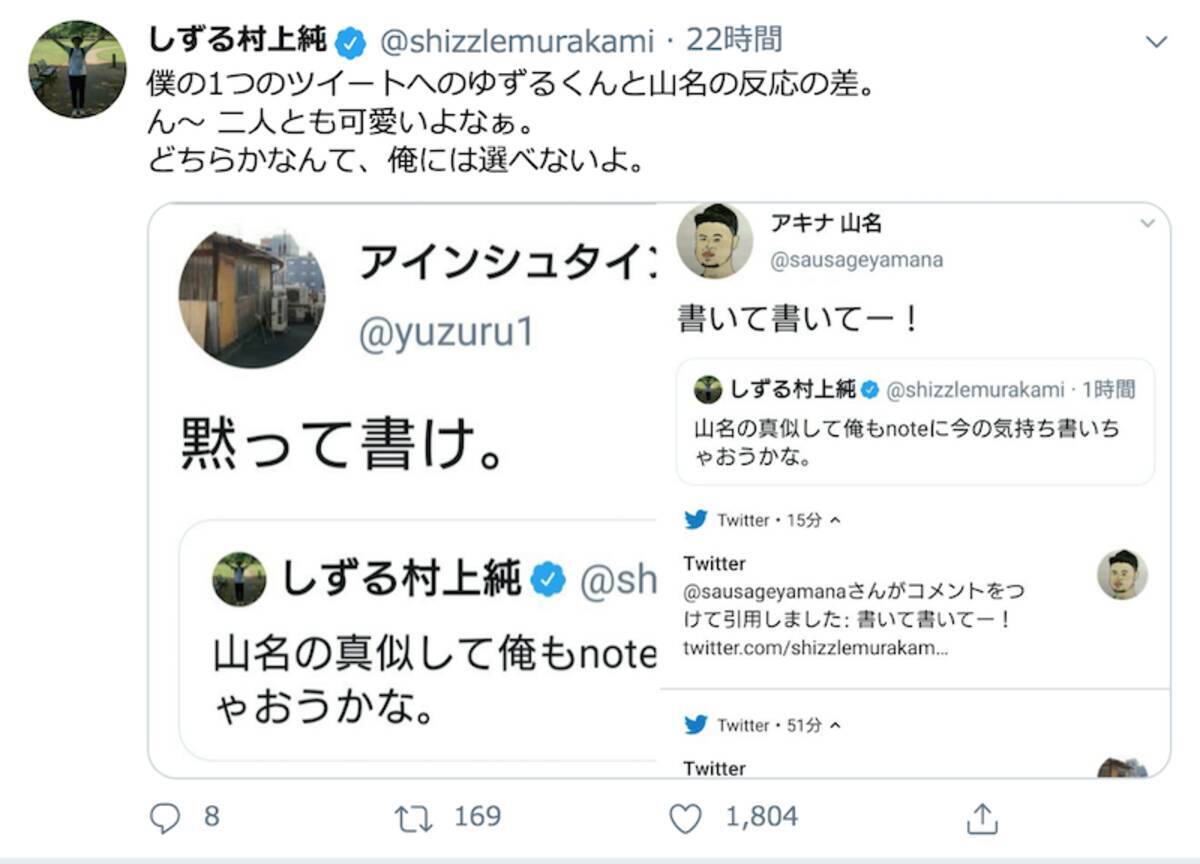Expand the アキナ 山名 tweet options chevron
Image resolution: width=1200 pixels, height=864 pixels.
[1147, 223]
